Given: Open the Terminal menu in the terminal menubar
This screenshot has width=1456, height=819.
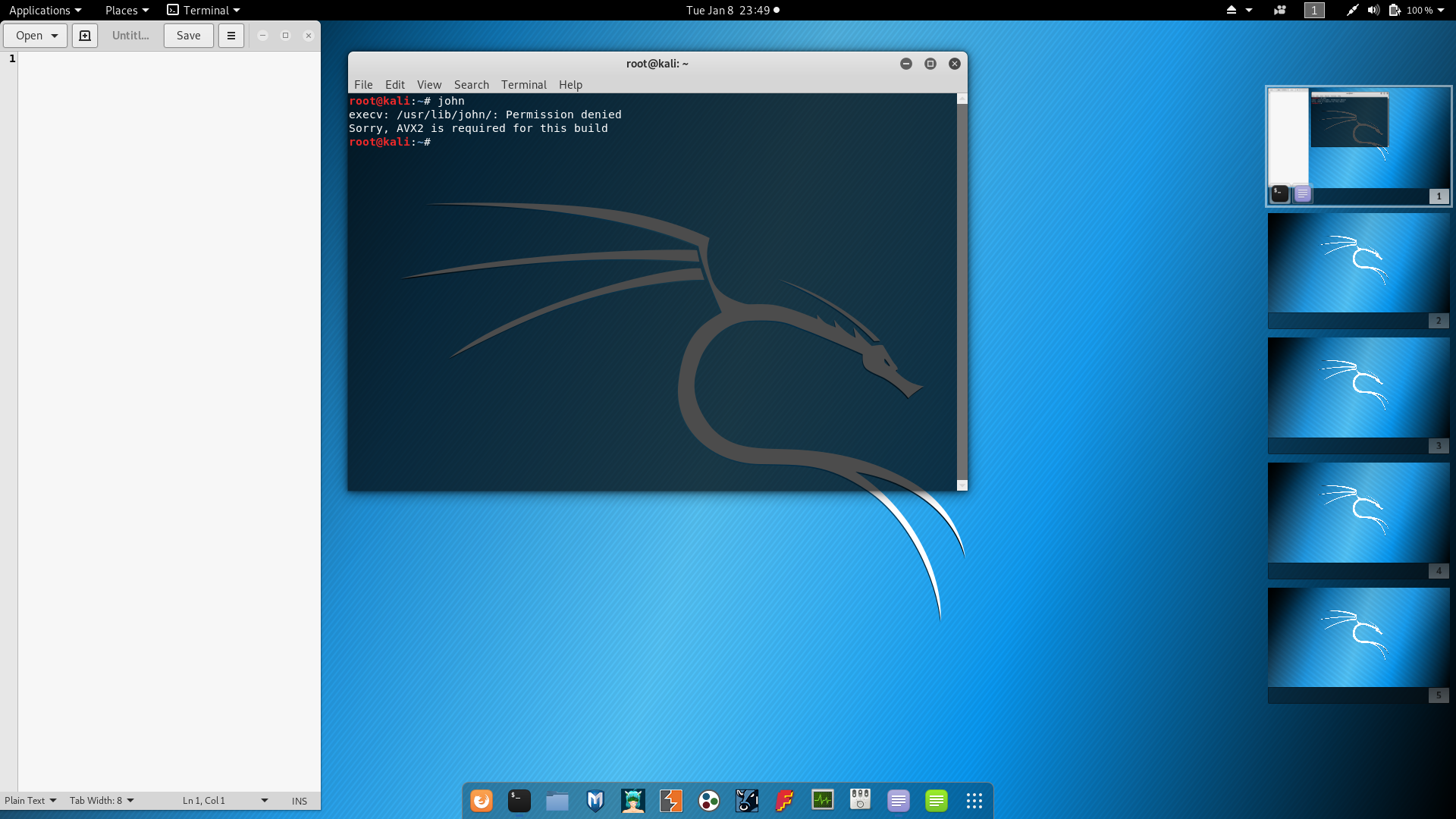Looking at the screenshot, I should [524, 85].
